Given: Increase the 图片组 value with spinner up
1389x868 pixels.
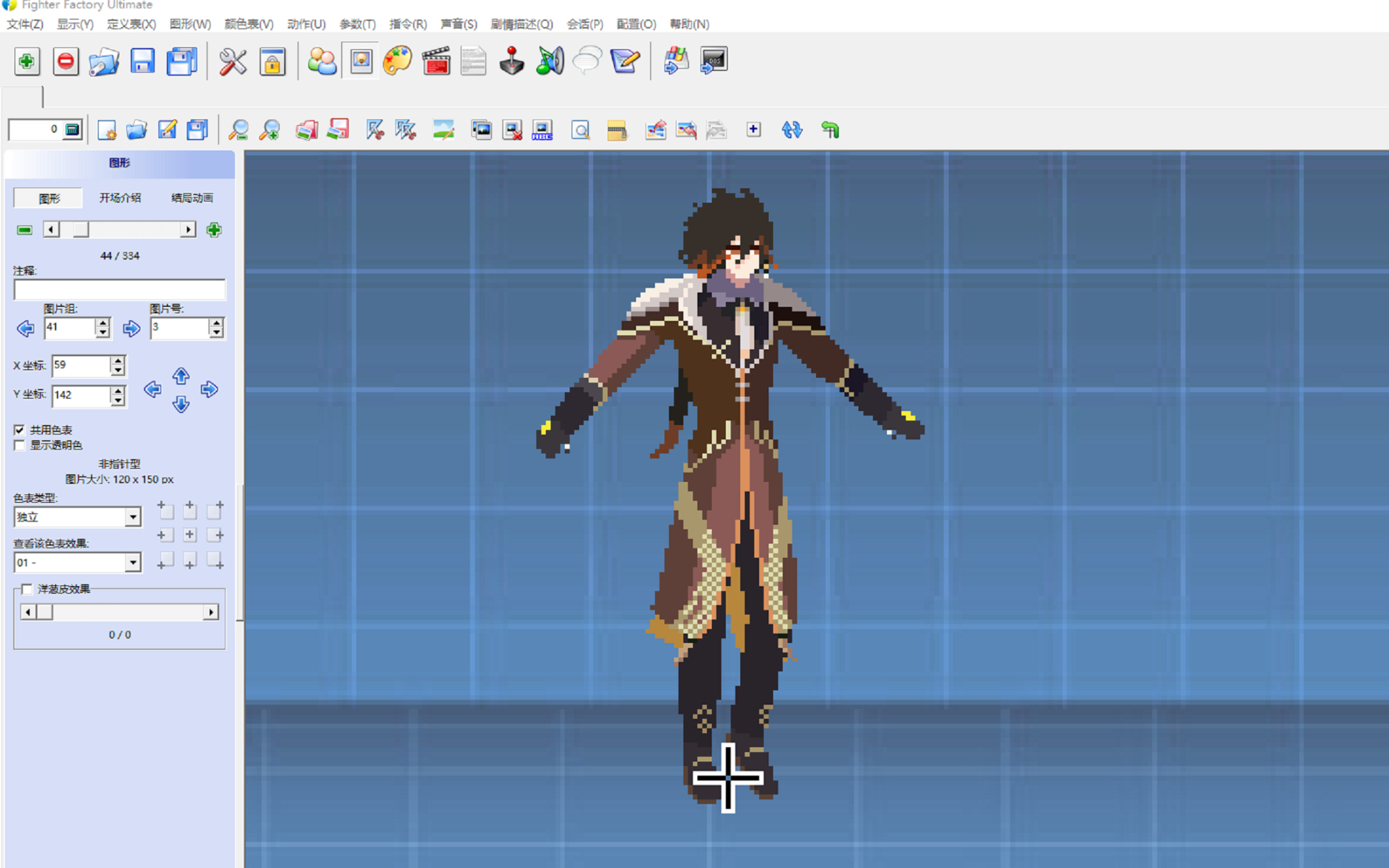Looking at the screenshot, I should 103,323.
